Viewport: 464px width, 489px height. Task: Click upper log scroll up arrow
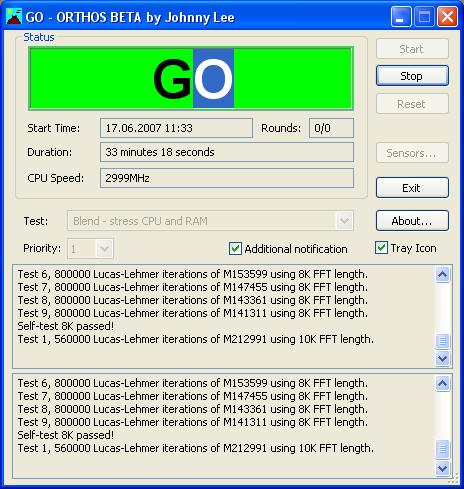point(443,275)
